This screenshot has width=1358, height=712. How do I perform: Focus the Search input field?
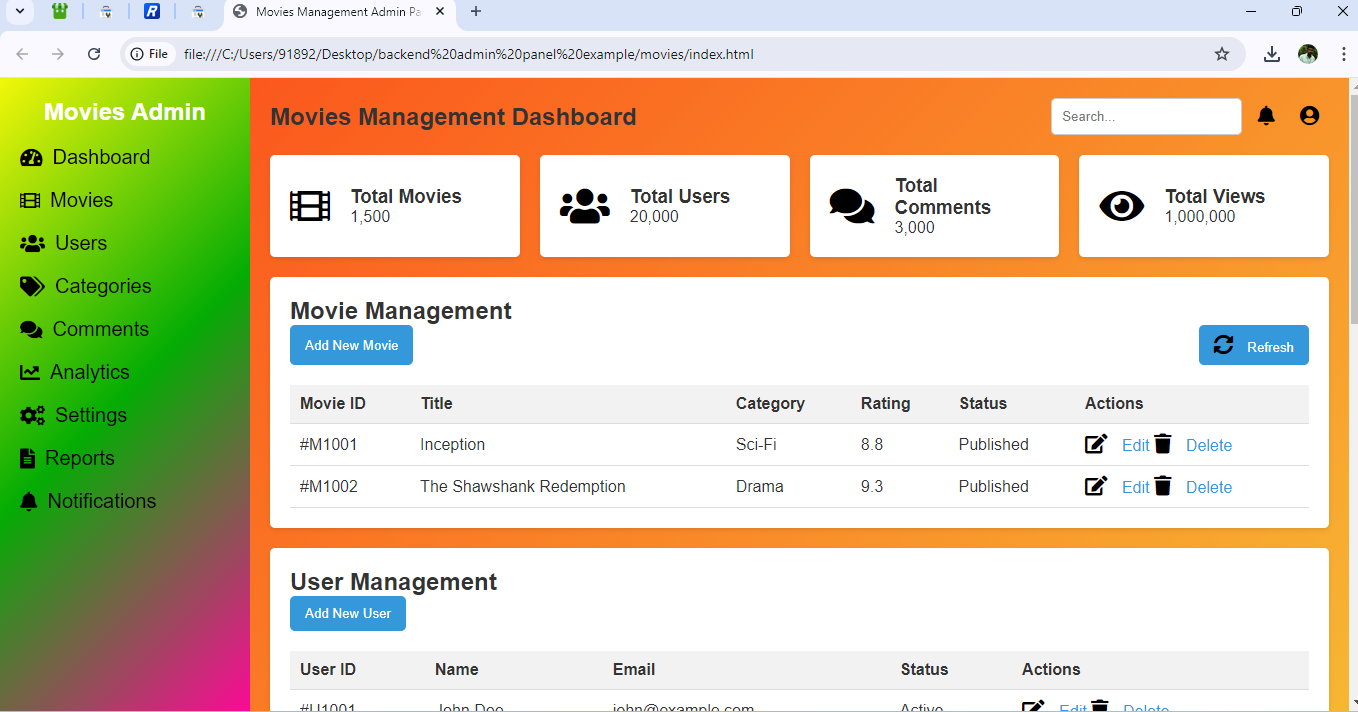coord(1145,116)
